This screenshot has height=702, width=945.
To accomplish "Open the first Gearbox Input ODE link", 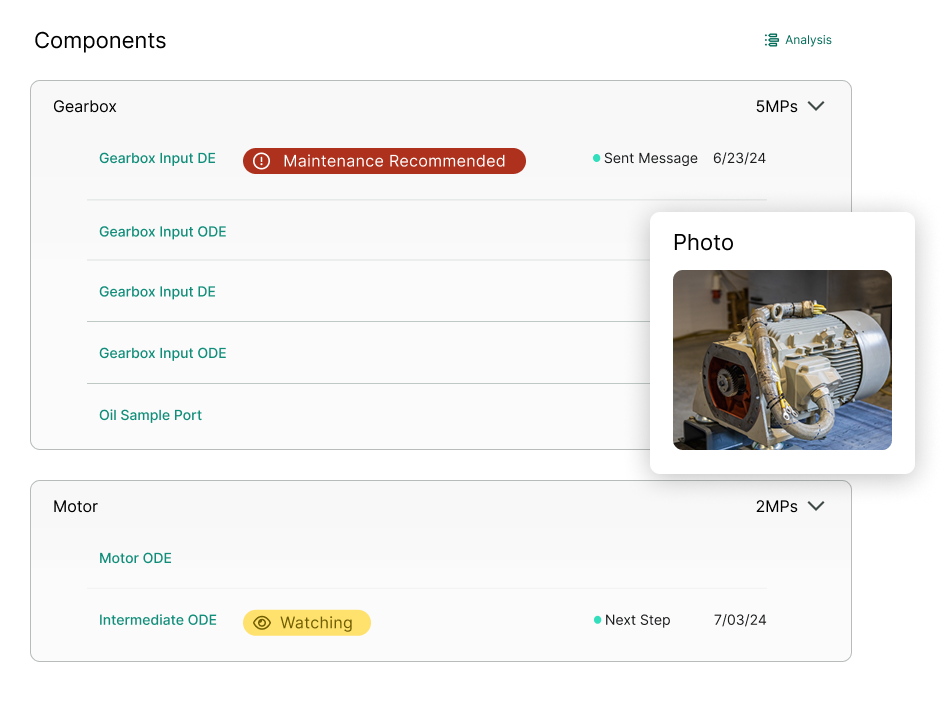I will pyautogui.click(x=163, y=232).
